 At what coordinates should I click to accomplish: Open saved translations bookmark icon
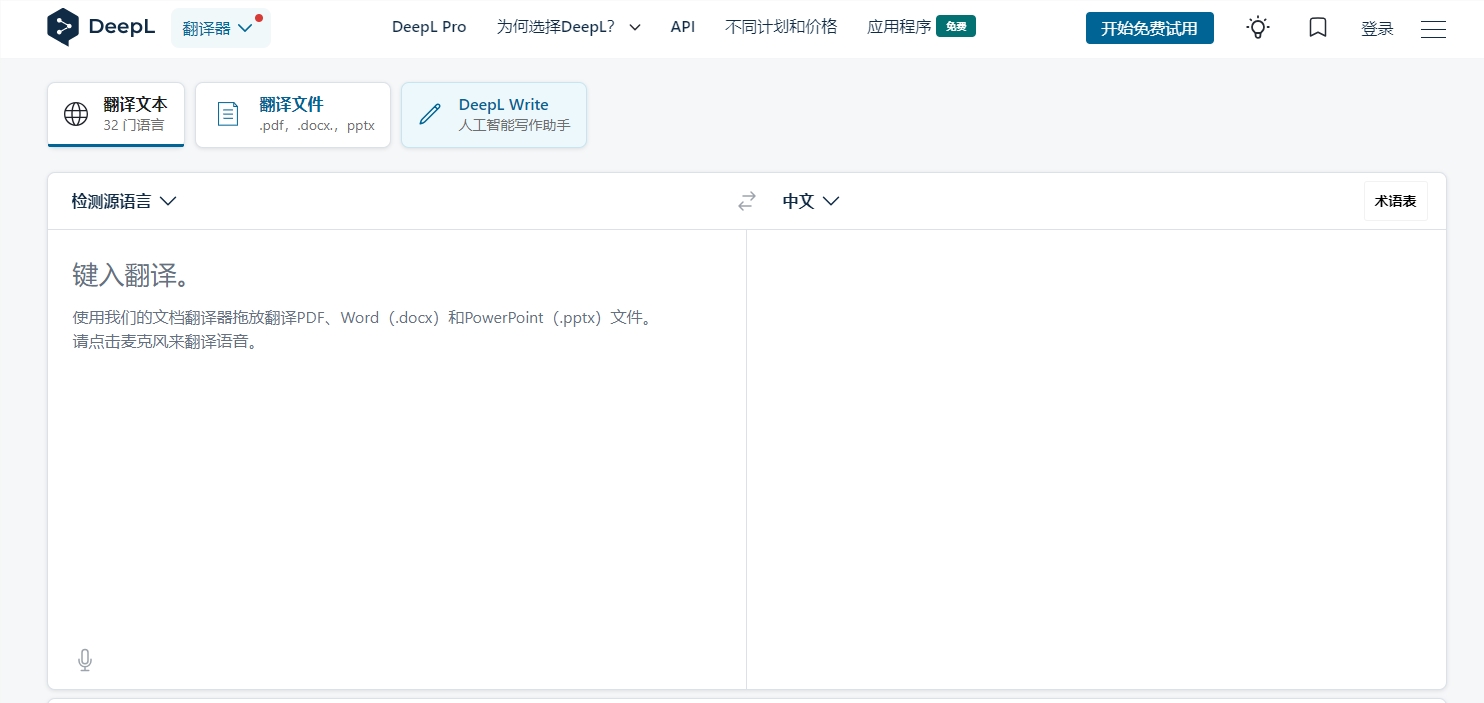(1318, 28)
